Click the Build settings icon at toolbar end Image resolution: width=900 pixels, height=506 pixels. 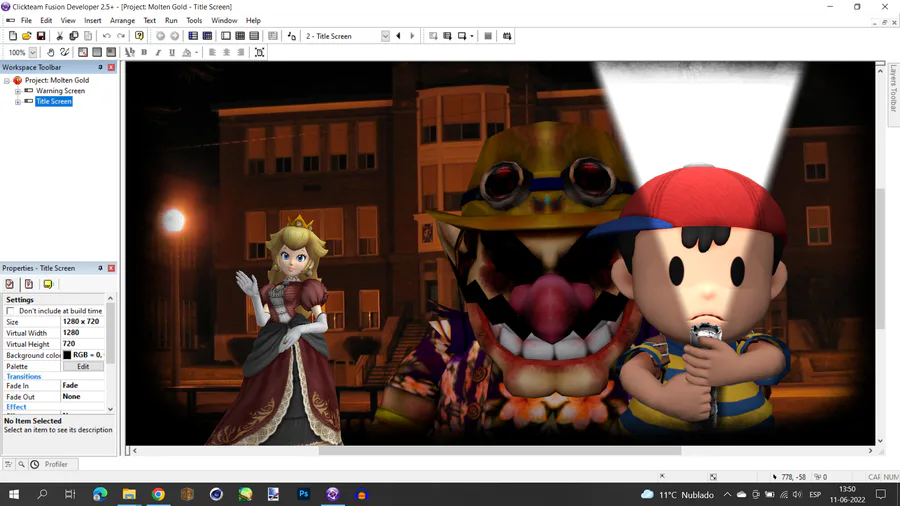(x=507, y=36)
